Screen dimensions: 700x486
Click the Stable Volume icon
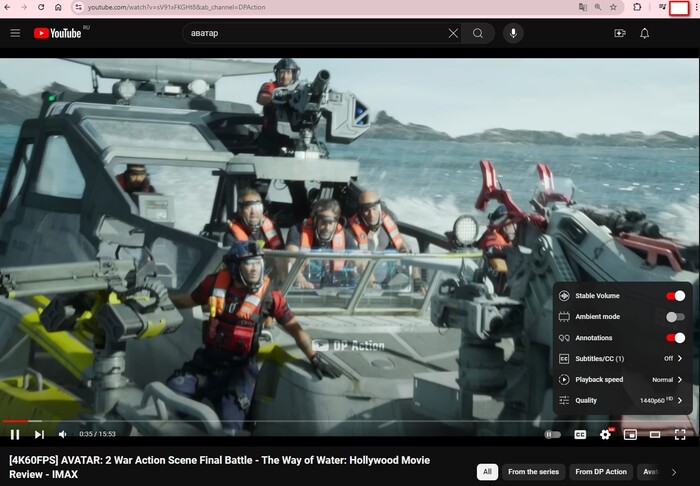[564, 295]
